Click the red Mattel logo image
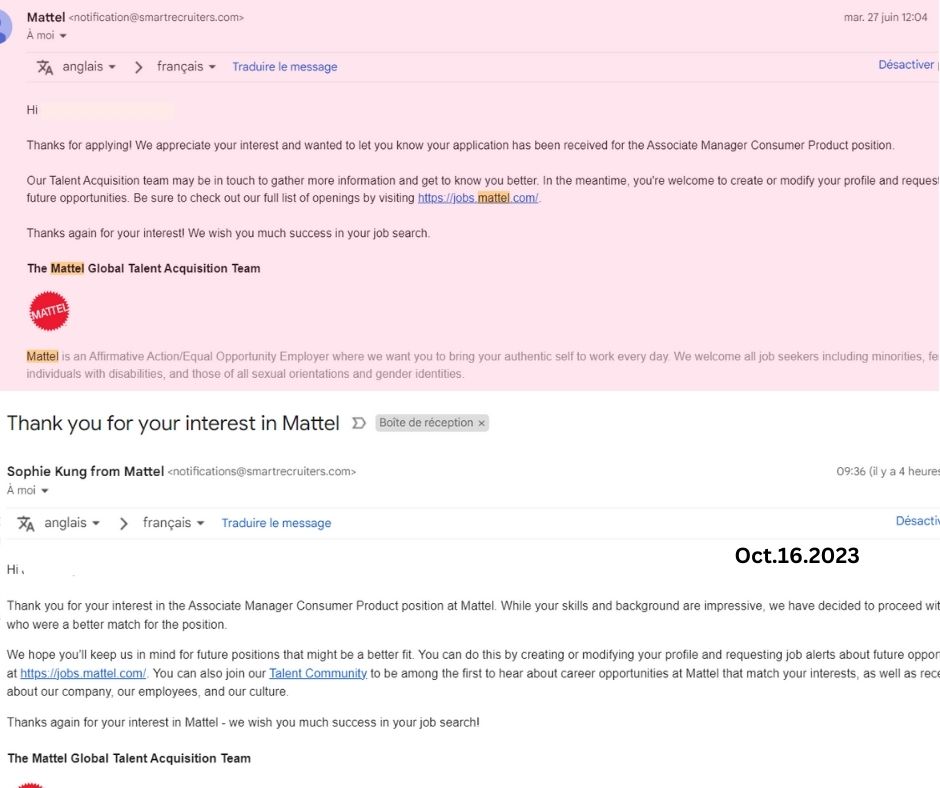Viewport: 940px width, 788px height. coord(49,311)
